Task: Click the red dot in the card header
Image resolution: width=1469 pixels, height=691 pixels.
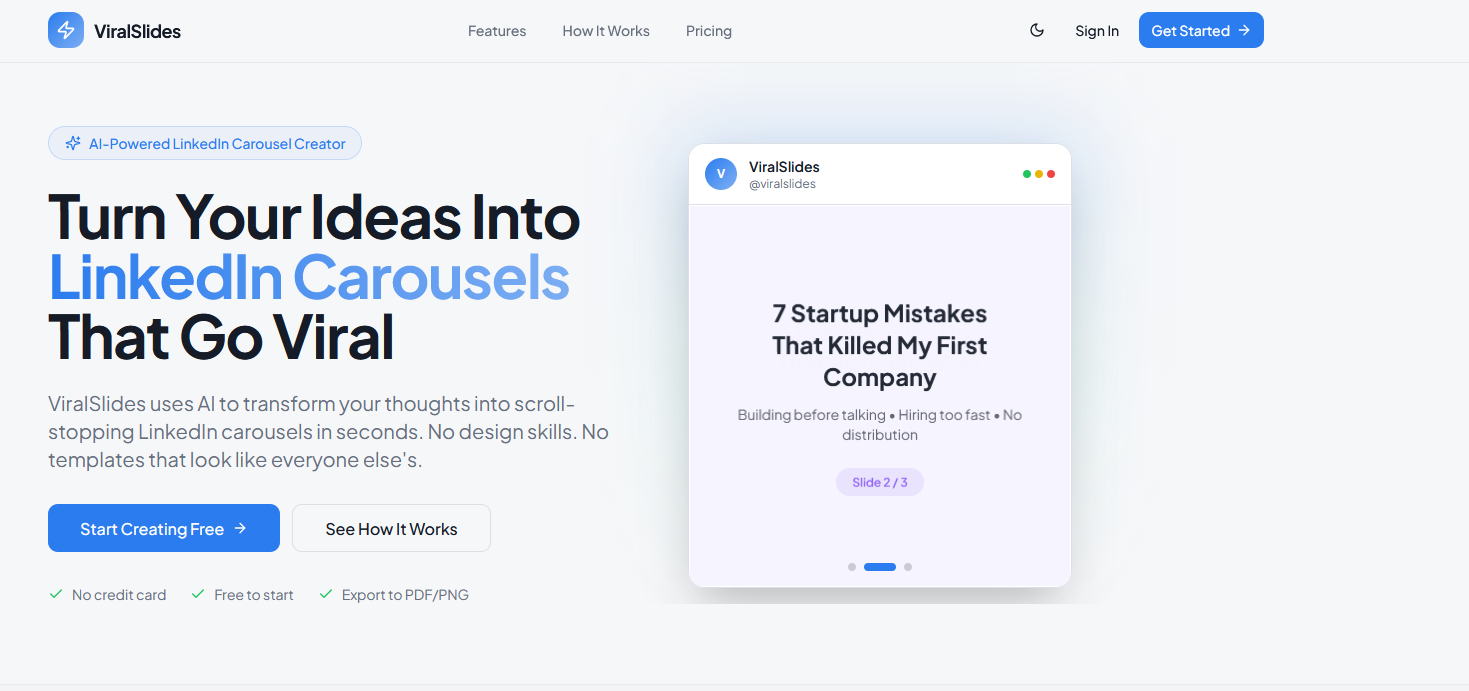Action: coord(1051,174)
